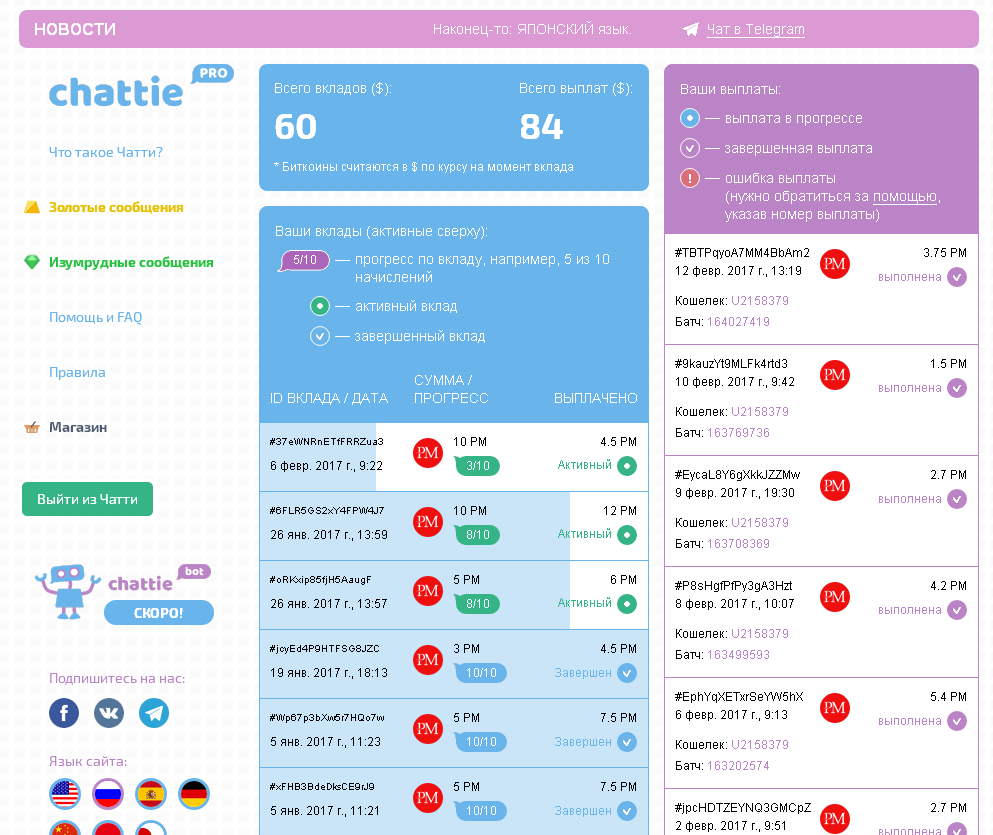
Task: Open the Telegram subscribe icon
Action: pyautogui.click(x=154, y=713)
